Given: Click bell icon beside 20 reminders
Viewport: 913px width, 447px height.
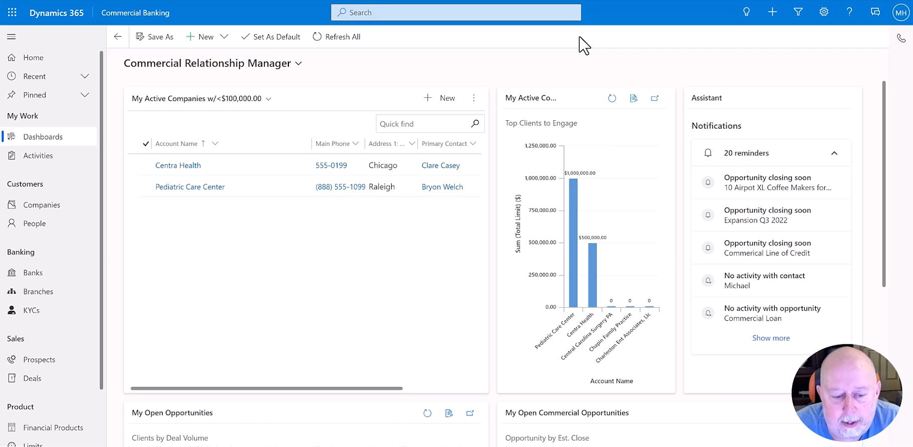Looking at the screenshot, I should pos(708,153).
